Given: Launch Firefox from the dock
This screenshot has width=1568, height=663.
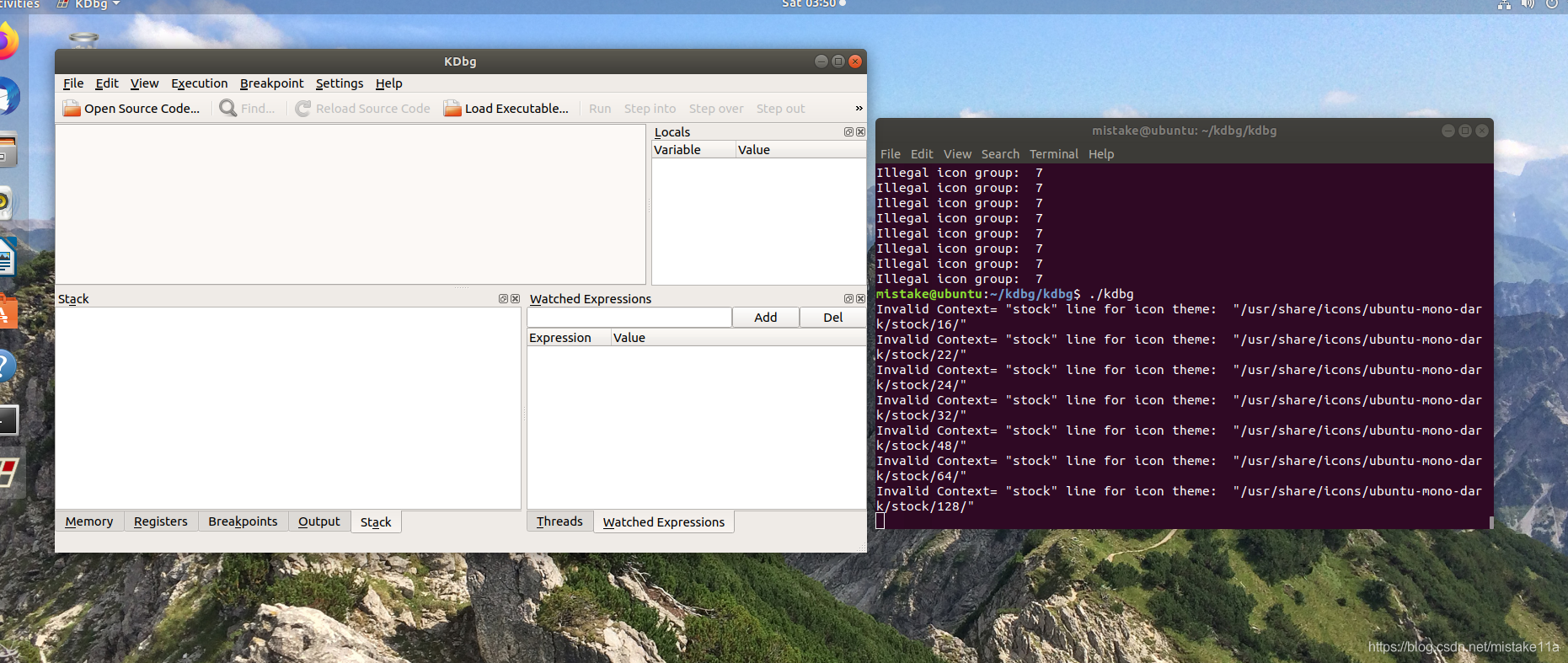Looking at the screenshot, I should (x=8, y=41).
